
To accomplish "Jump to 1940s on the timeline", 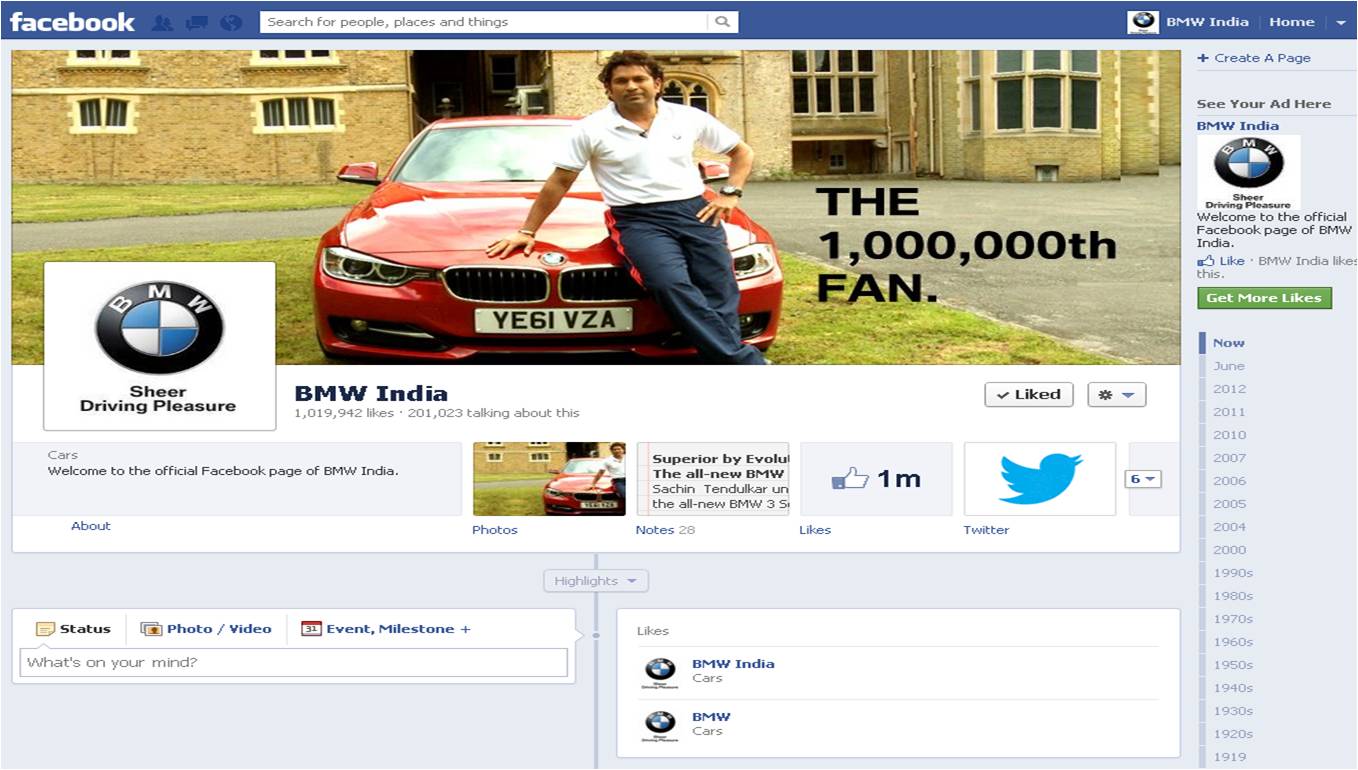I will [x=1233, y=688].
